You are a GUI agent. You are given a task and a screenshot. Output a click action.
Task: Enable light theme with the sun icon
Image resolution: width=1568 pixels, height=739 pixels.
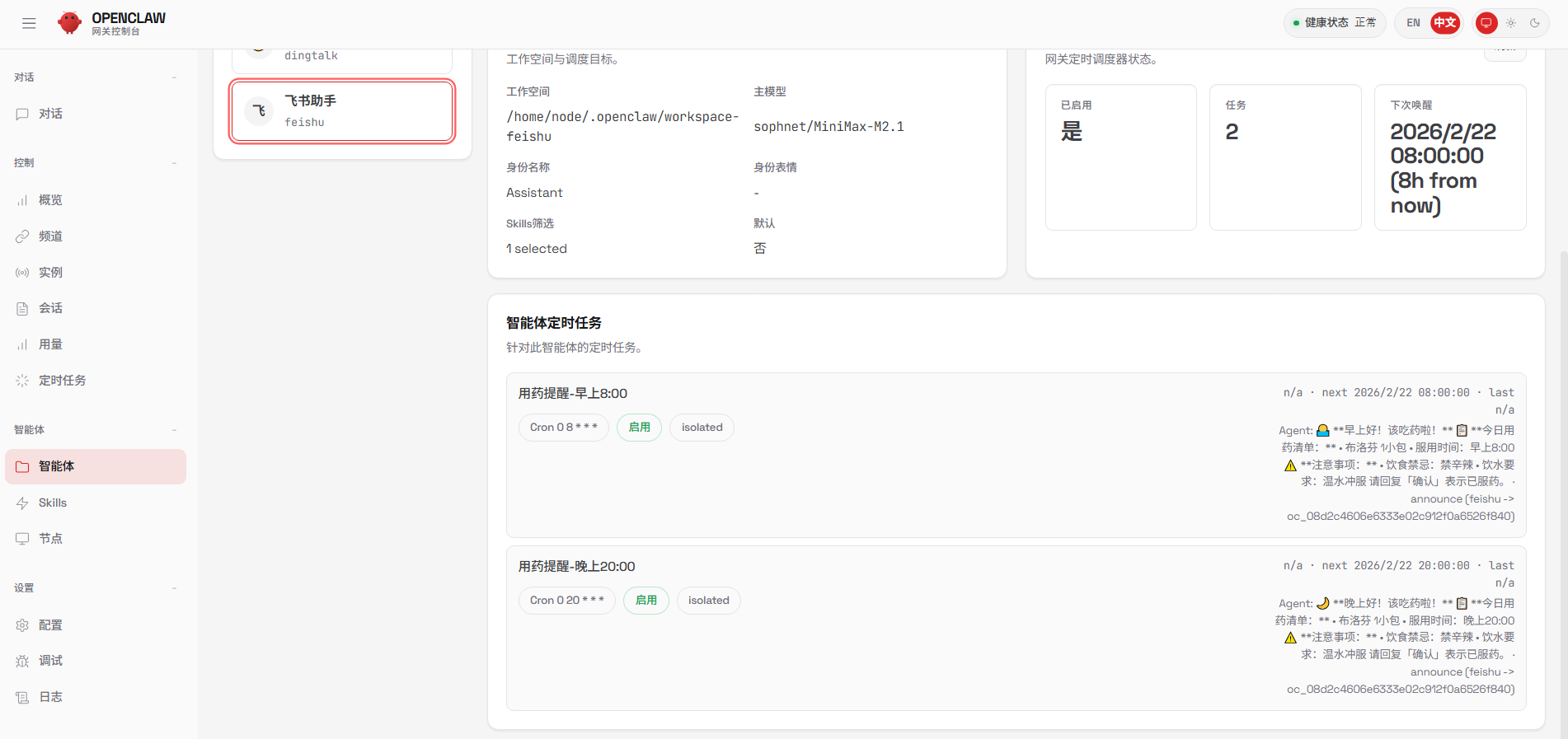1510,23
